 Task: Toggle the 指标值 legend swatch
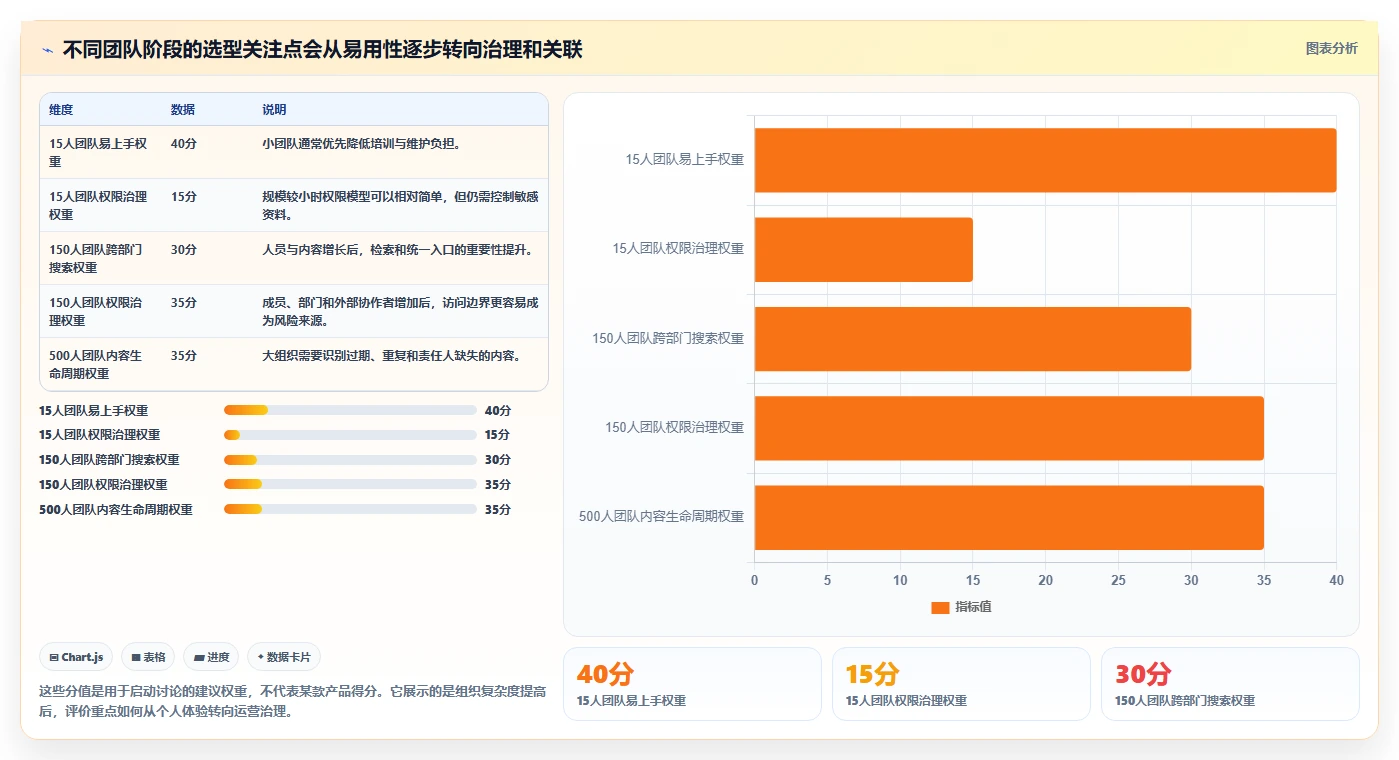coord(939,607)
